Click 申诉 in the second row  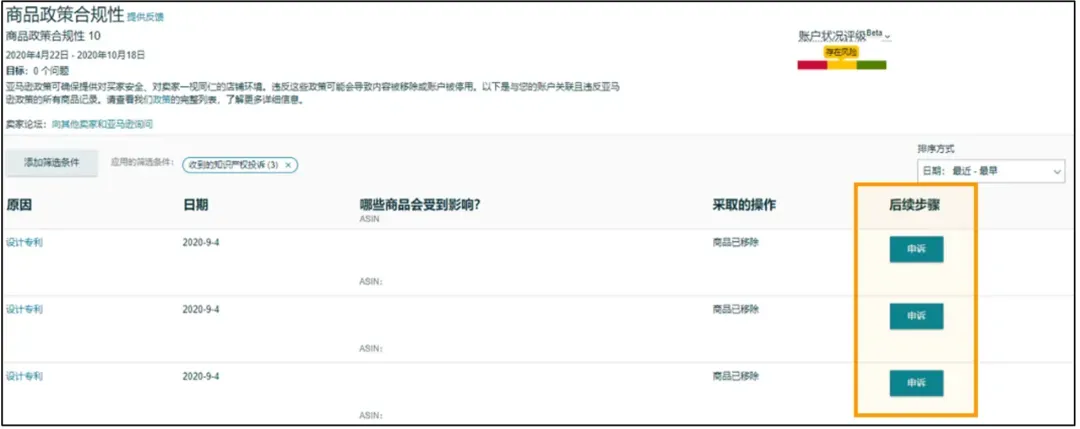pos(916,316)
